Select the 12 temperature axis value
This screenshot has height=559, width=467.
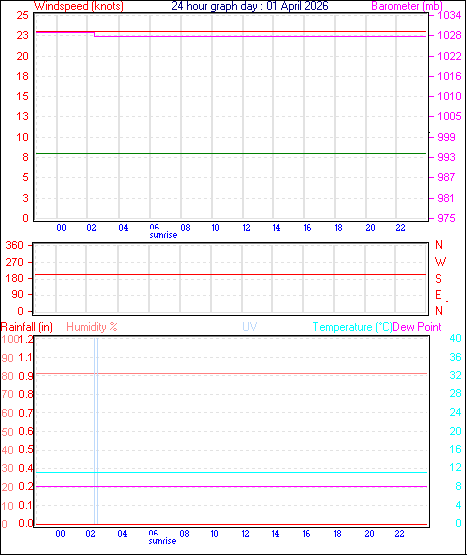(455, 467)
